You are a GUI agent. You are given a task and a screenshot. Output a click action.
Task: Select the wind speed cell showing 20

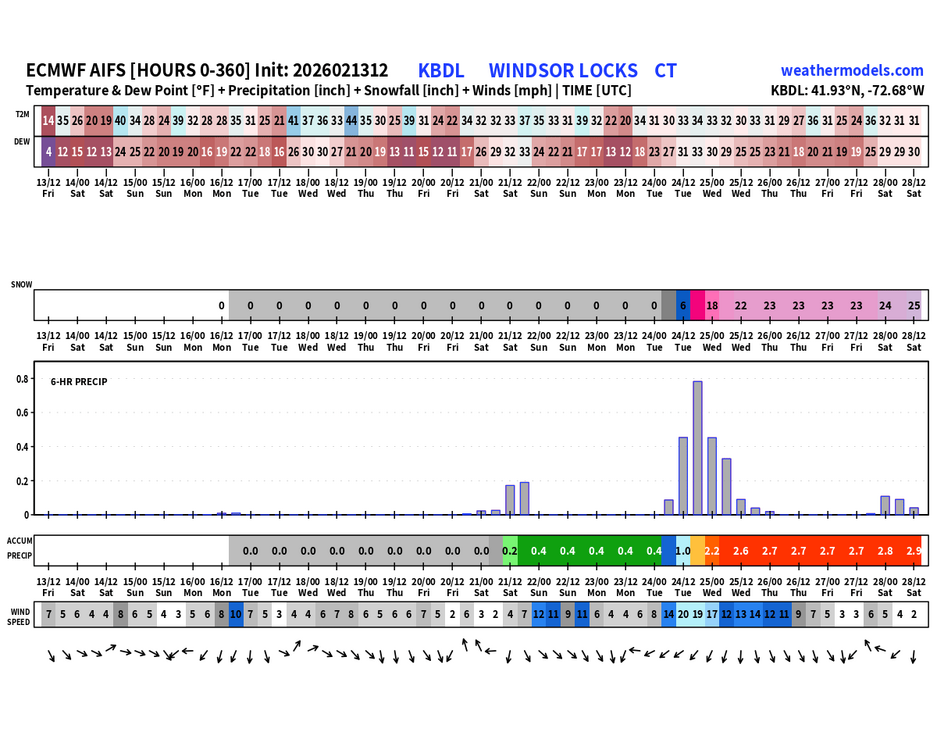[683, 614]
